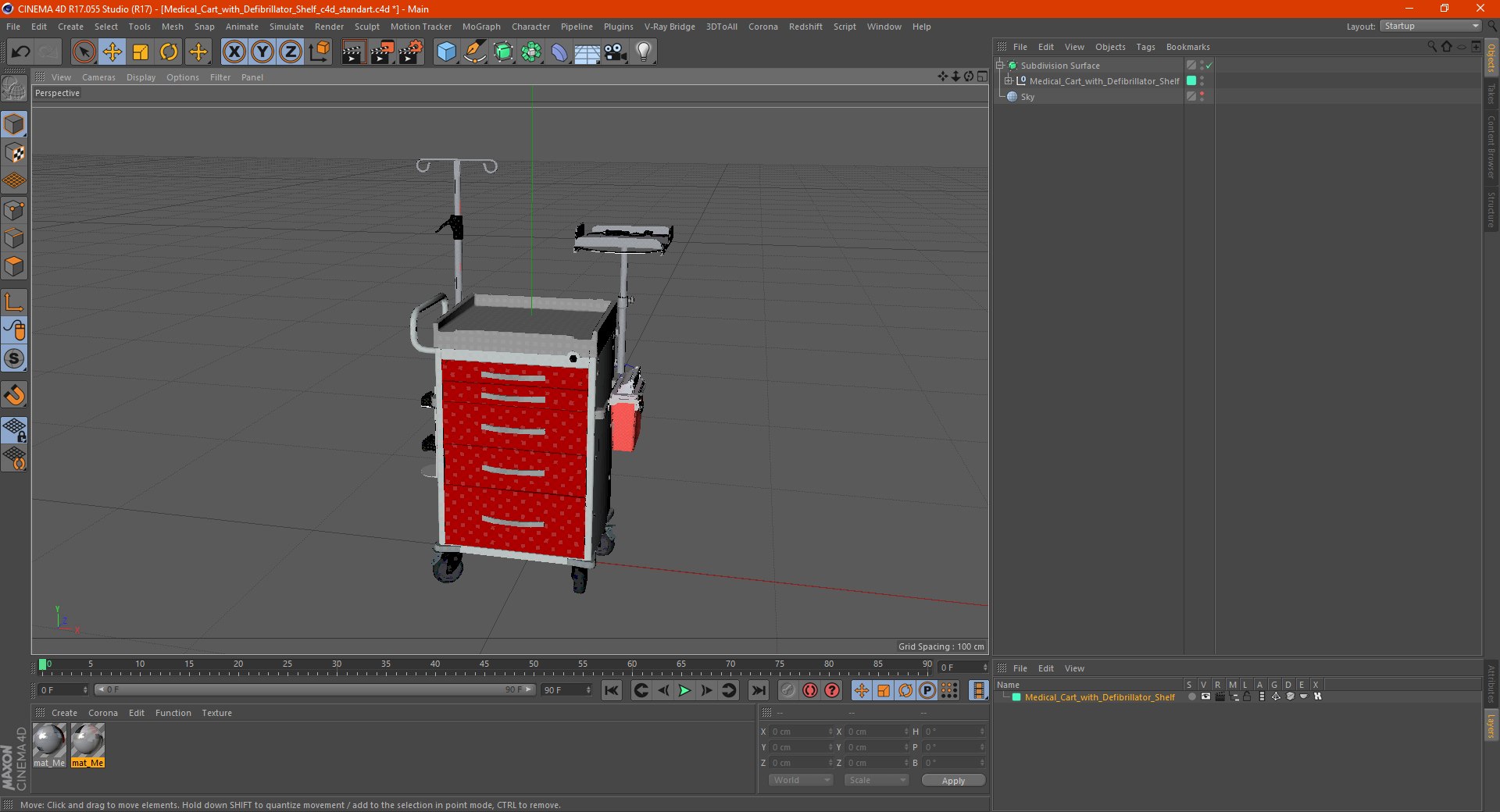The height and width of the screenshot is (812, 1500).
Task: Click Play Forwards button
Action: (x=684, y=690)
